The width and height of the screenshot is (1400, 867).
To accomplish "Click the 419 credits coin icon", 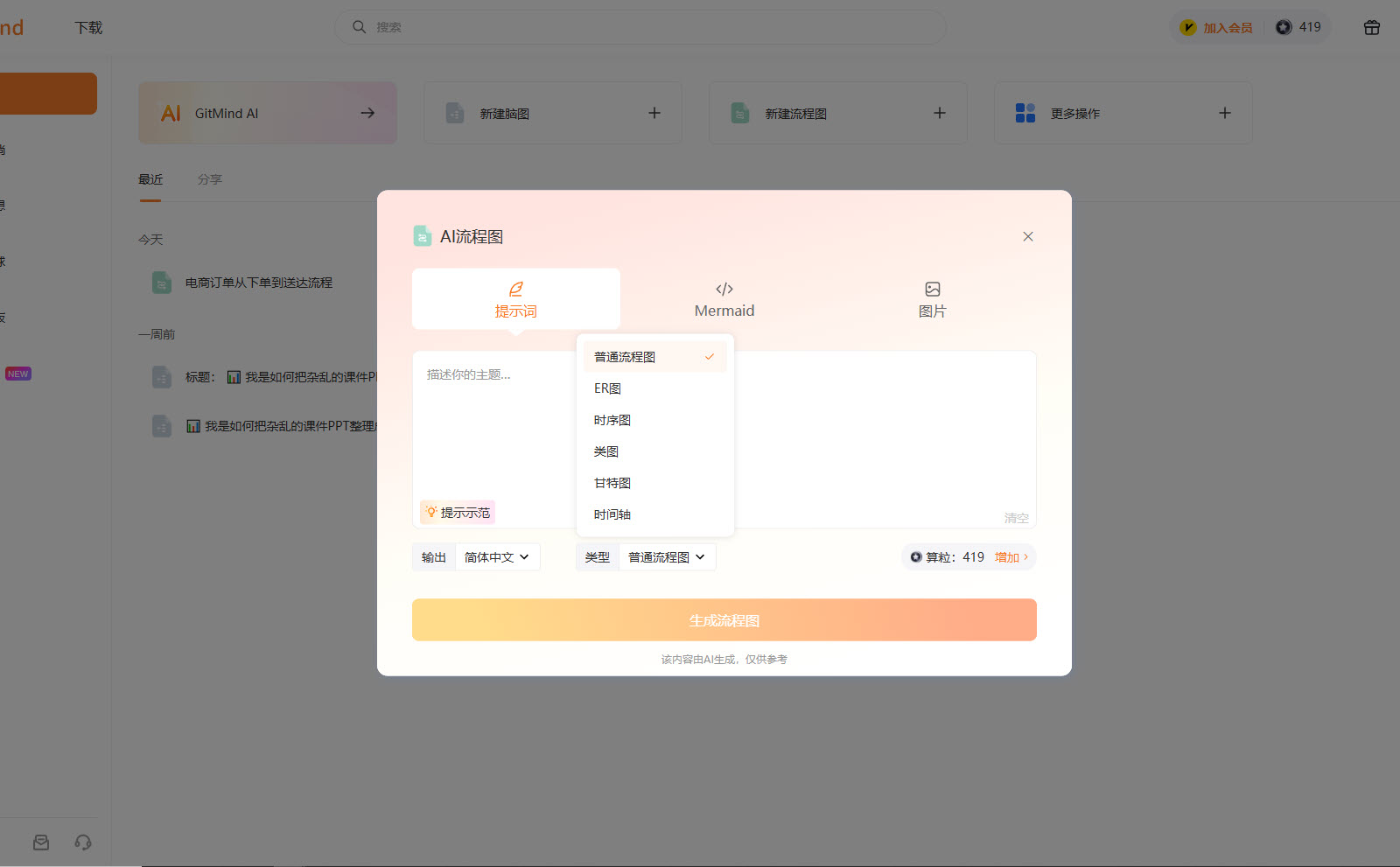I will pos(1284,27).
